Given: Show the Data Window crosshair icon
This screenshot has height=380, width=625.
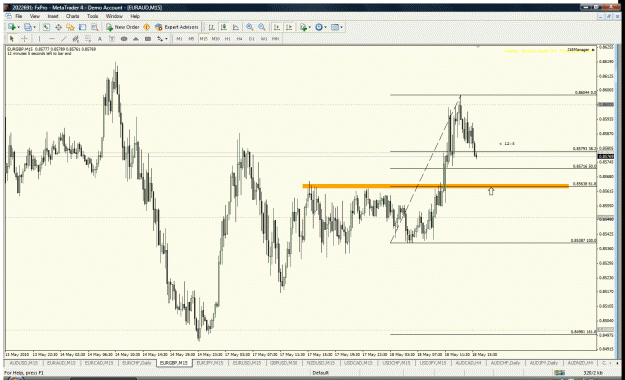Looking at the screenshot, I should coord(58,27).
